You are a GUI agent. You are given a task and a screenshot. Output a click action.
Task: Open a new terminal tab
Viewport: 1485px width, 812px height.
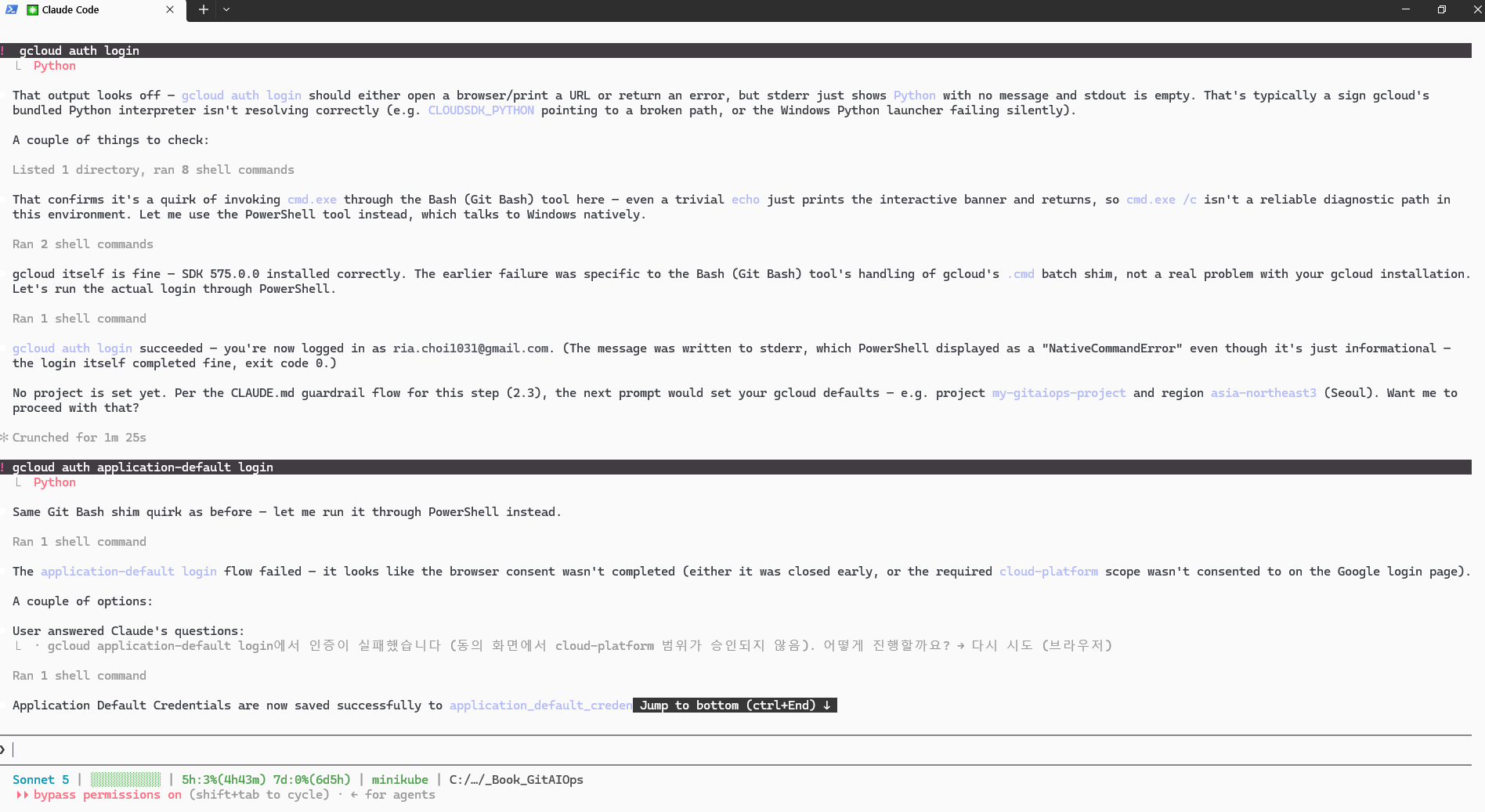tap(203, 10)
